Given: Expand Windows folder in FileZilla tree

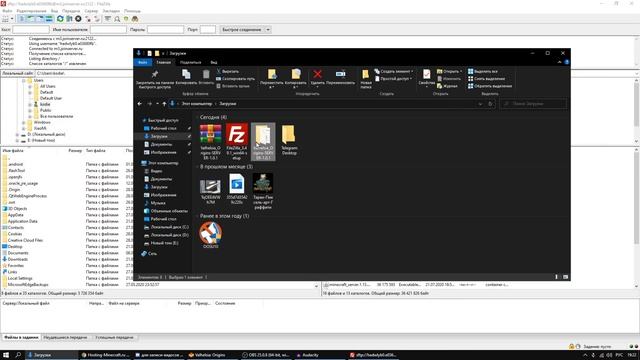Looking at the screenshot, I should point(24,122).
